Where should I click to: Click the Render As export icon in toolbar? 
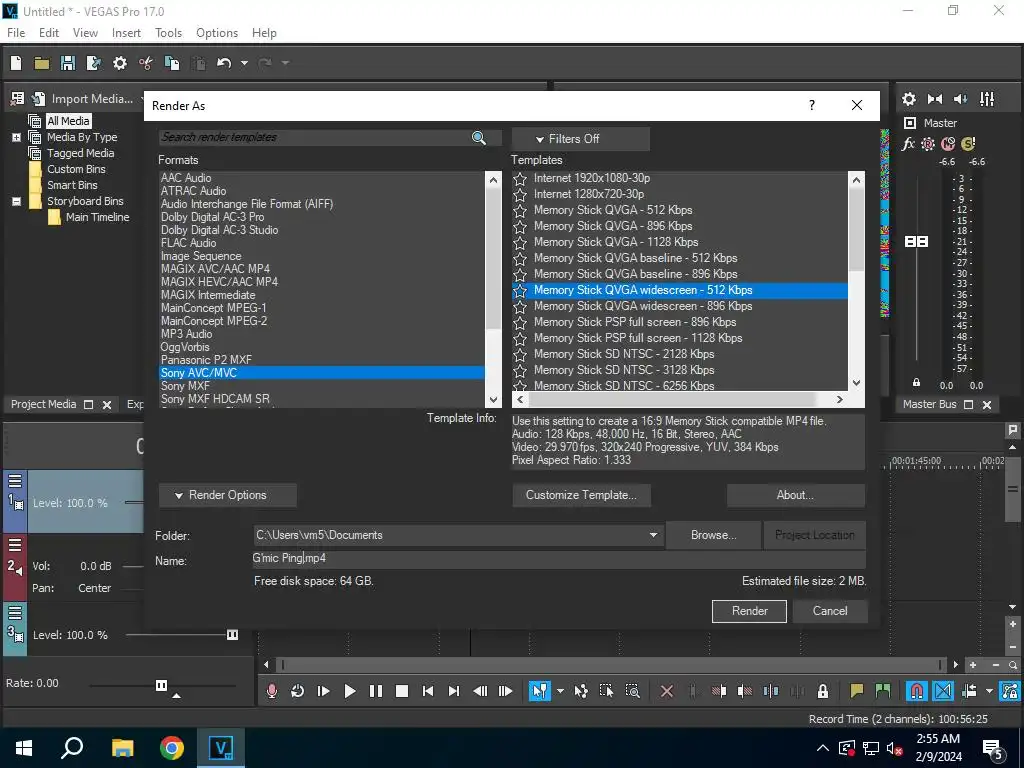[93, 63]
